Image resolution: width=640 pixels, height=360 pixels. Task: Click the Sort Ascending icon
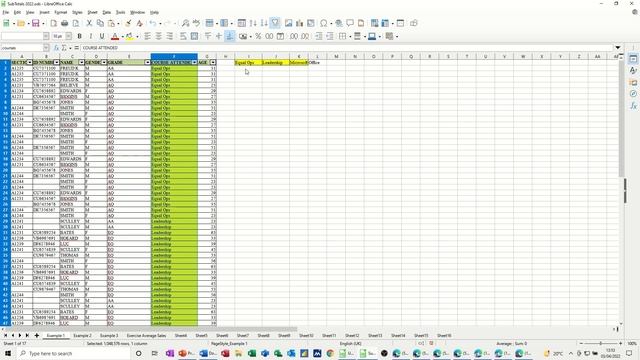pos(253,23)
